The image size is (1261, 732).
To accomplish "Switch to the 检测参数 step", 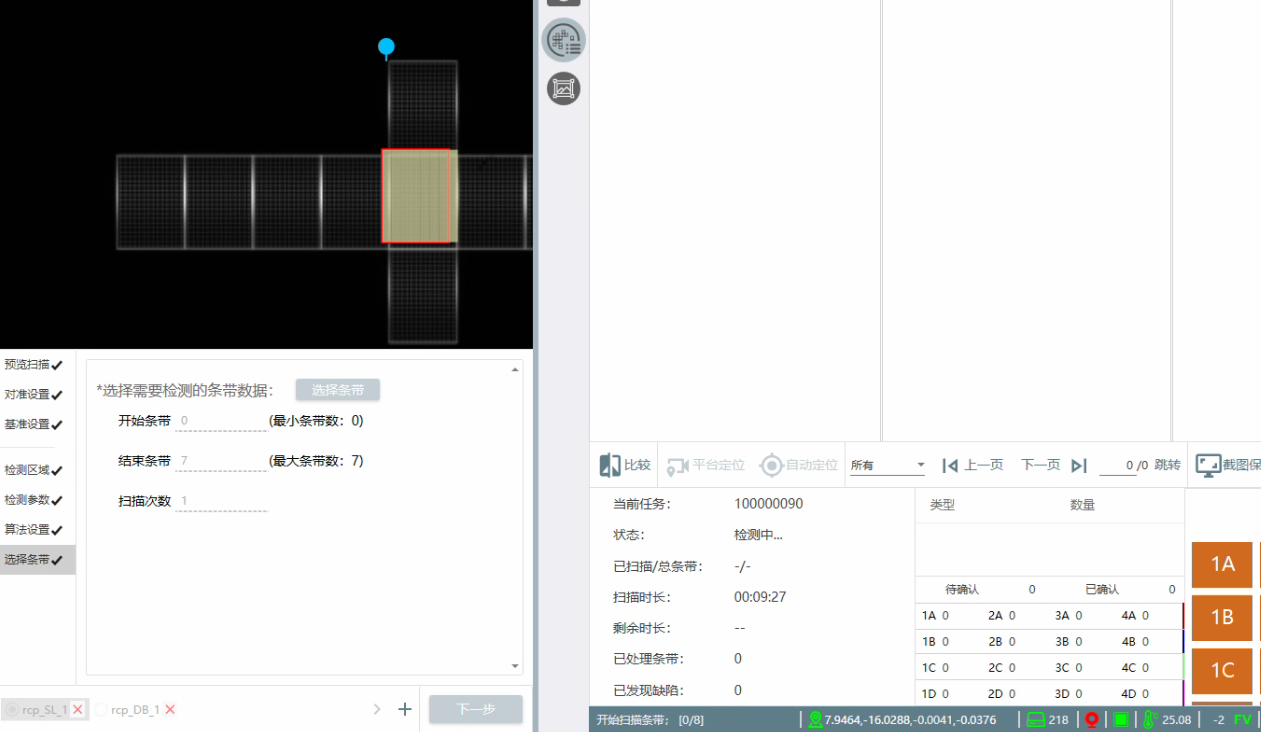I will click(33, 500).
